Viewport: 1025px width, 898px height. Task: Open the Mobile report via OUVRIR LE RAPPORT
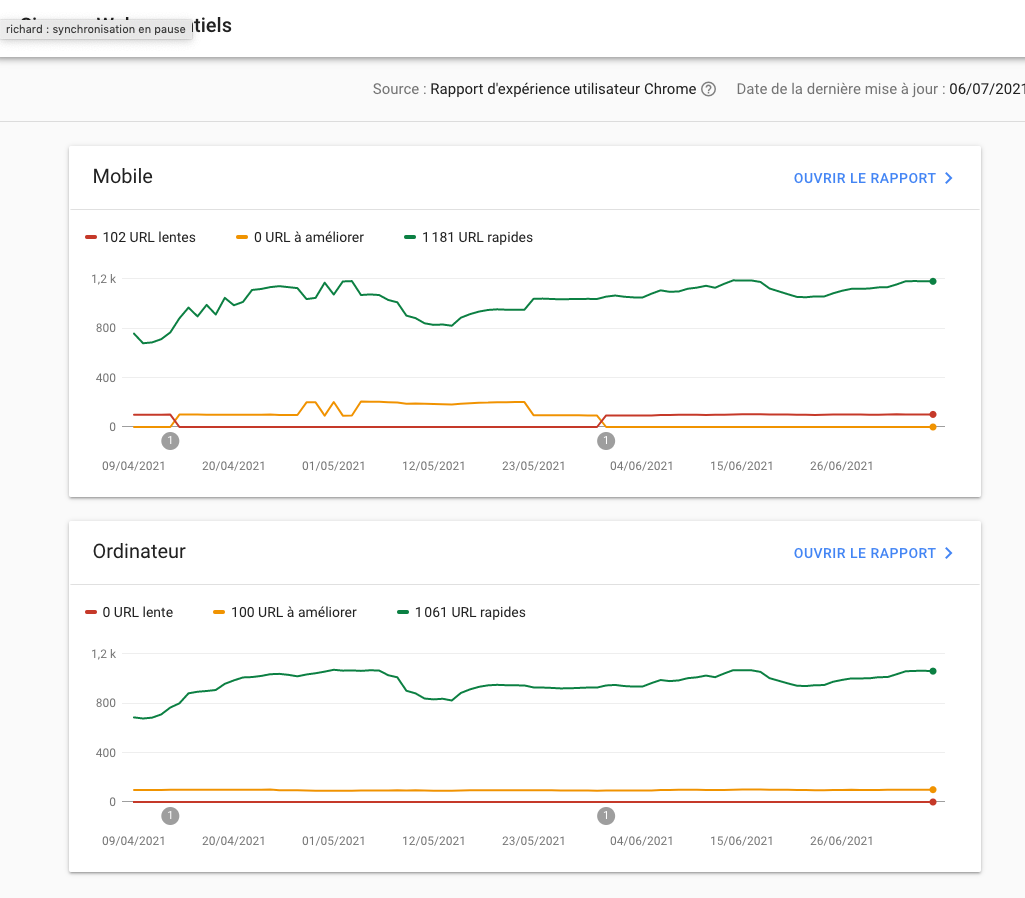(x=864, y=179)
